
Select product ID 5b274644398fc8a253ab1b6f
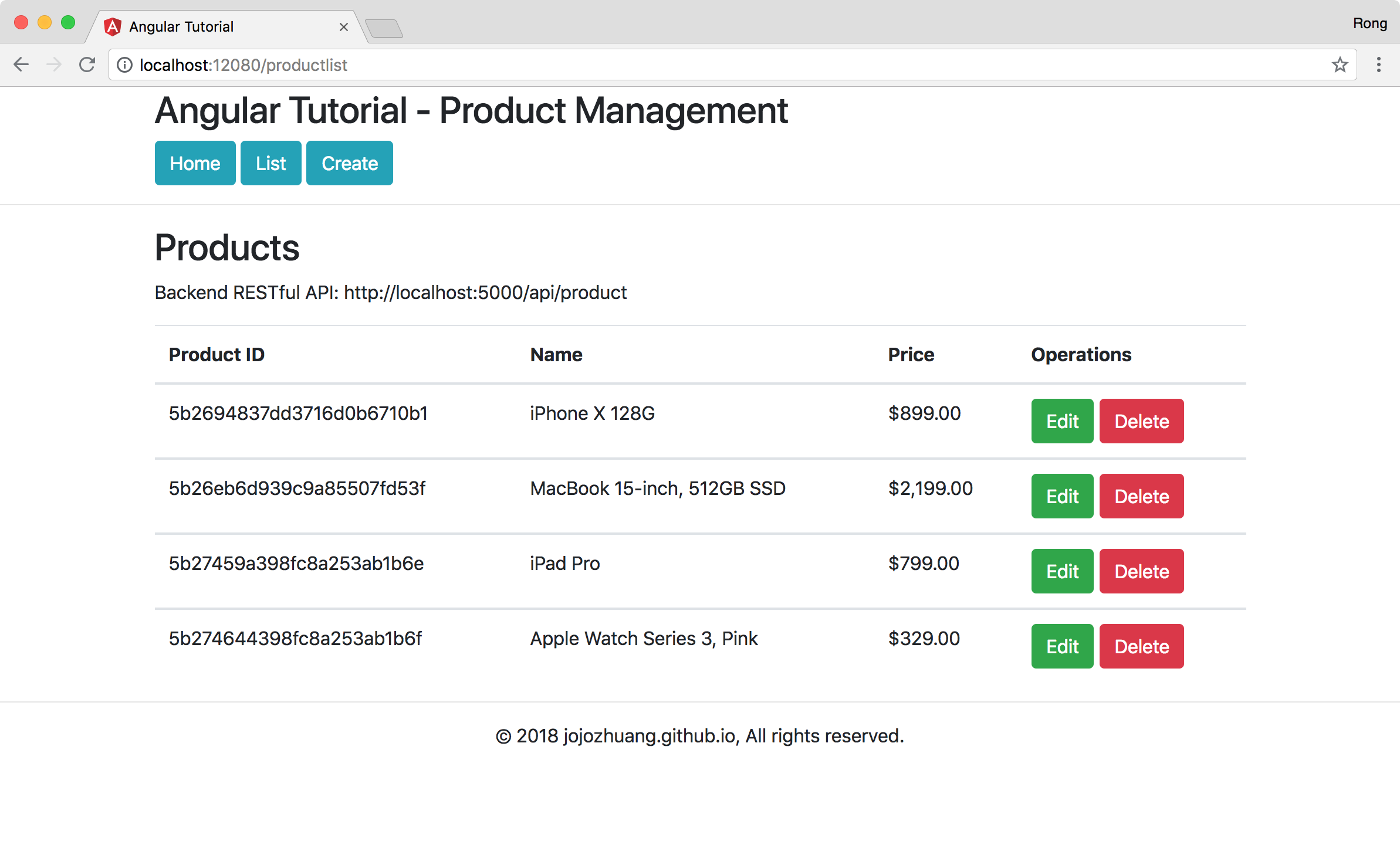295,639
